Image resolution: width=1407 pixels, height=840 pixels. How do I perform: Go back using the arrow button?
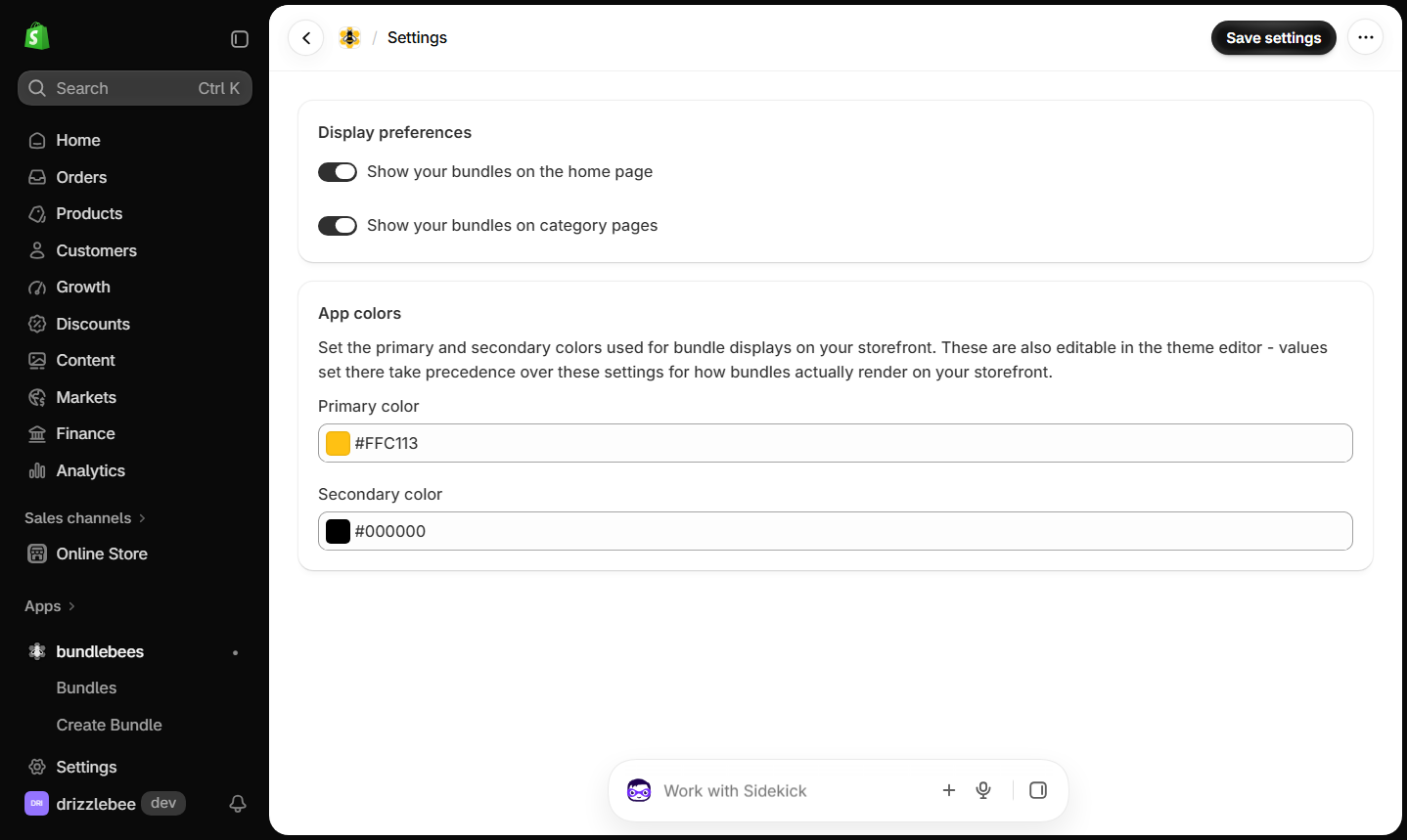[306, 38]
